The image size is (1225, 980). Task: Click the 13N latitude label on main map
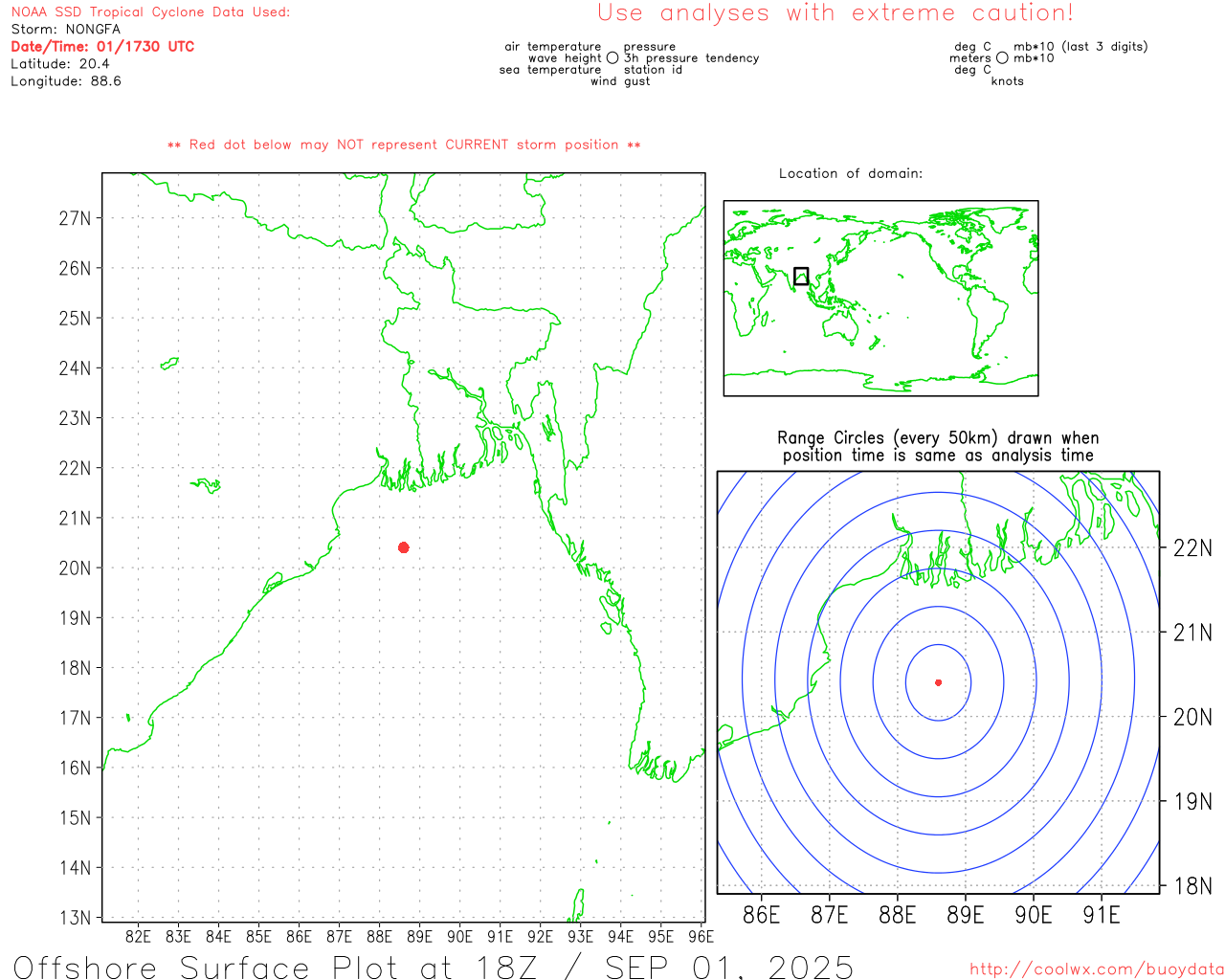pyautogui.click(x=75, y=918)
